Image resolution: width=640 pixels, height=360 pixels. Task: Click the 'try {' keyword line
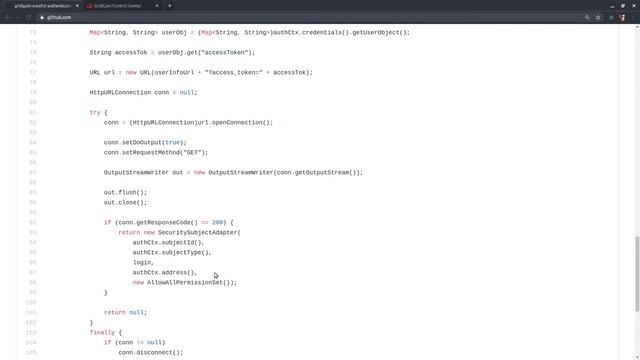coord(98,113)
